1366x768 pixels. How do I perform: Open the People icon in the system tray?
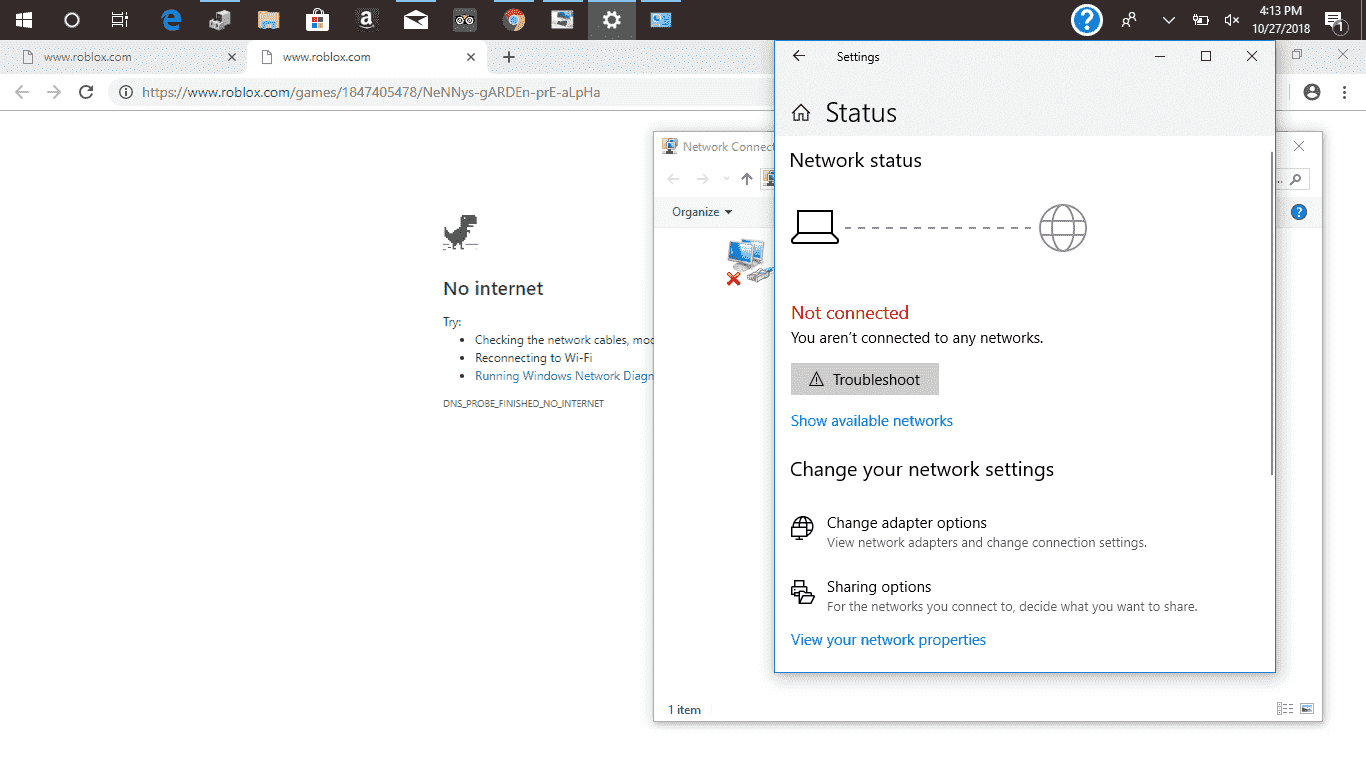click(1130, 19)
